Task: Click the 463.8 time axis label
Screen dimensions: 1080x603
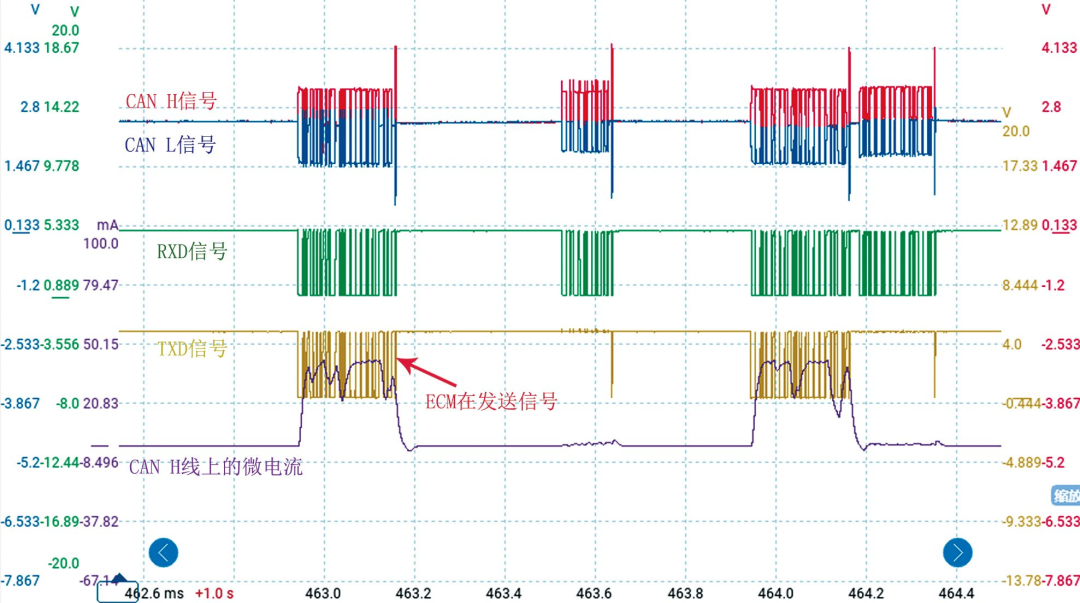Action: pyautogui.click(x=685, y=593)
